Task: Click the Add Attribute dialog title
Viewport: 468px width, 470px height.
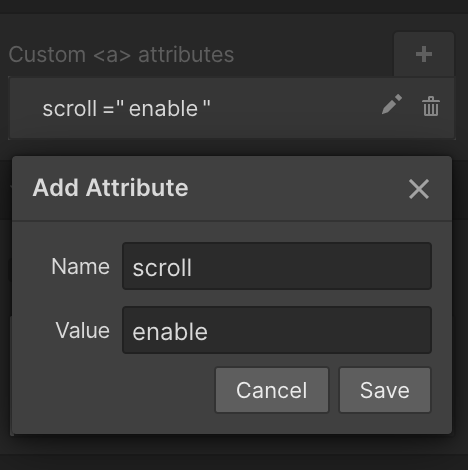Action: point(110,188)
